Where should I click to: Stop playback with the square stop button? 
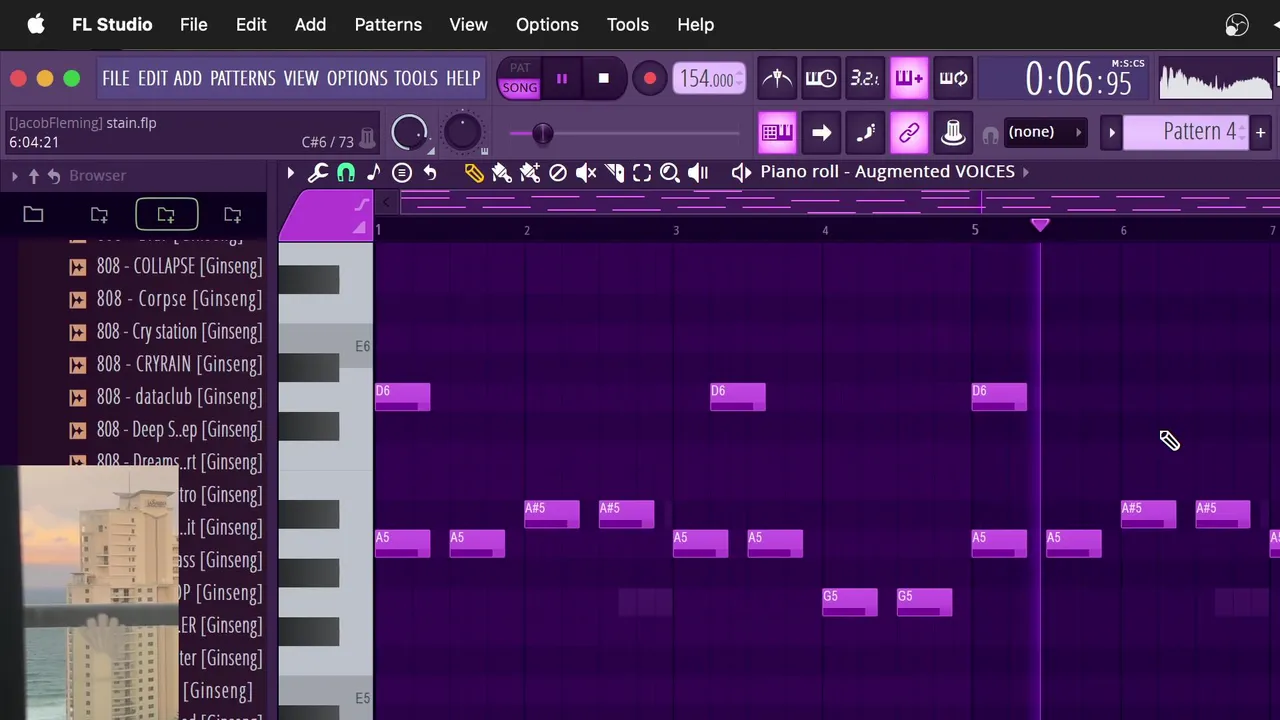click(603, 79)
